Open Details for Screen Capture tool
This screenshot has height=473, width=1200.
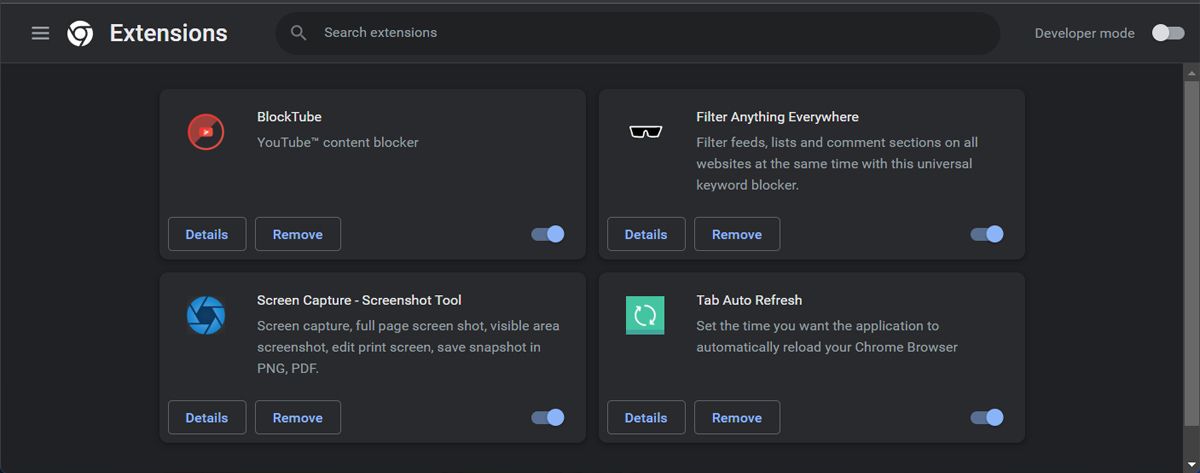[207, 417]
